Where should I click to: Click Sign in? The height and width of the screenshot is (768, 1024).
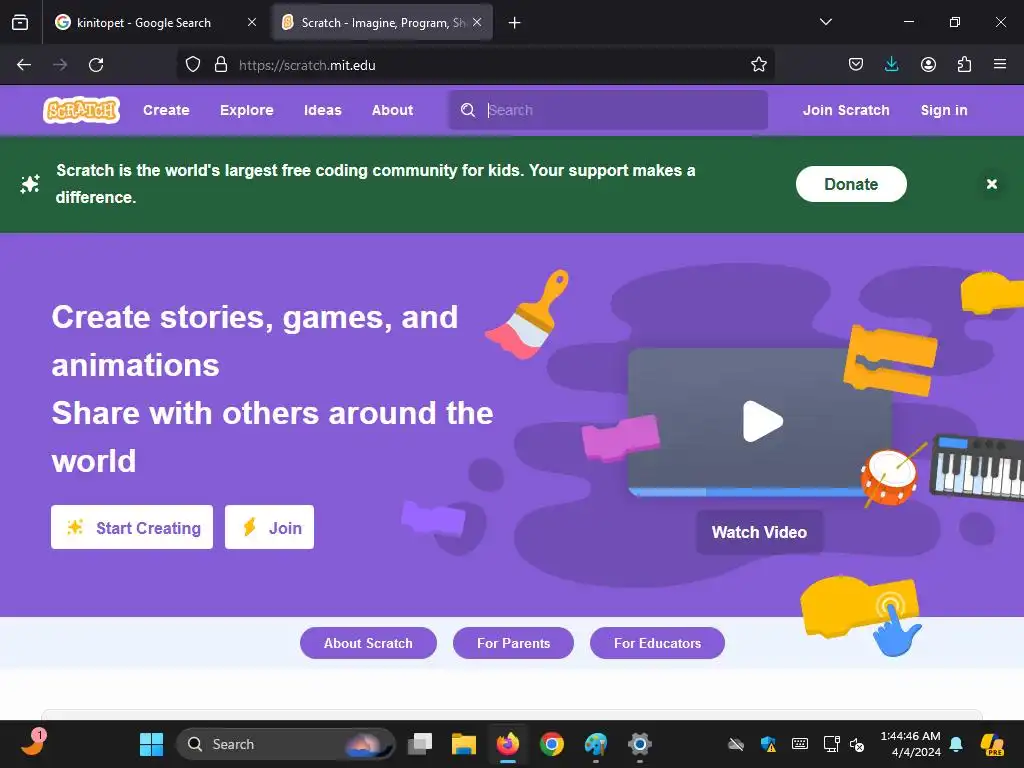click(x=944, y=110)
